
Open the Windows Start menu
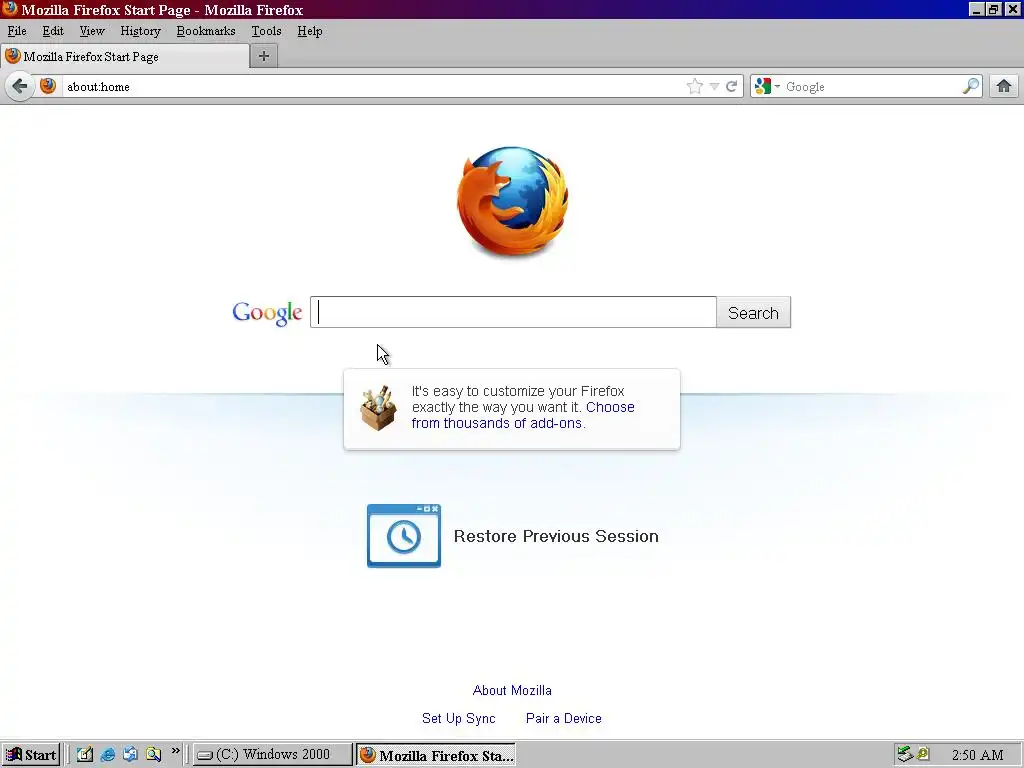[31, 755]
